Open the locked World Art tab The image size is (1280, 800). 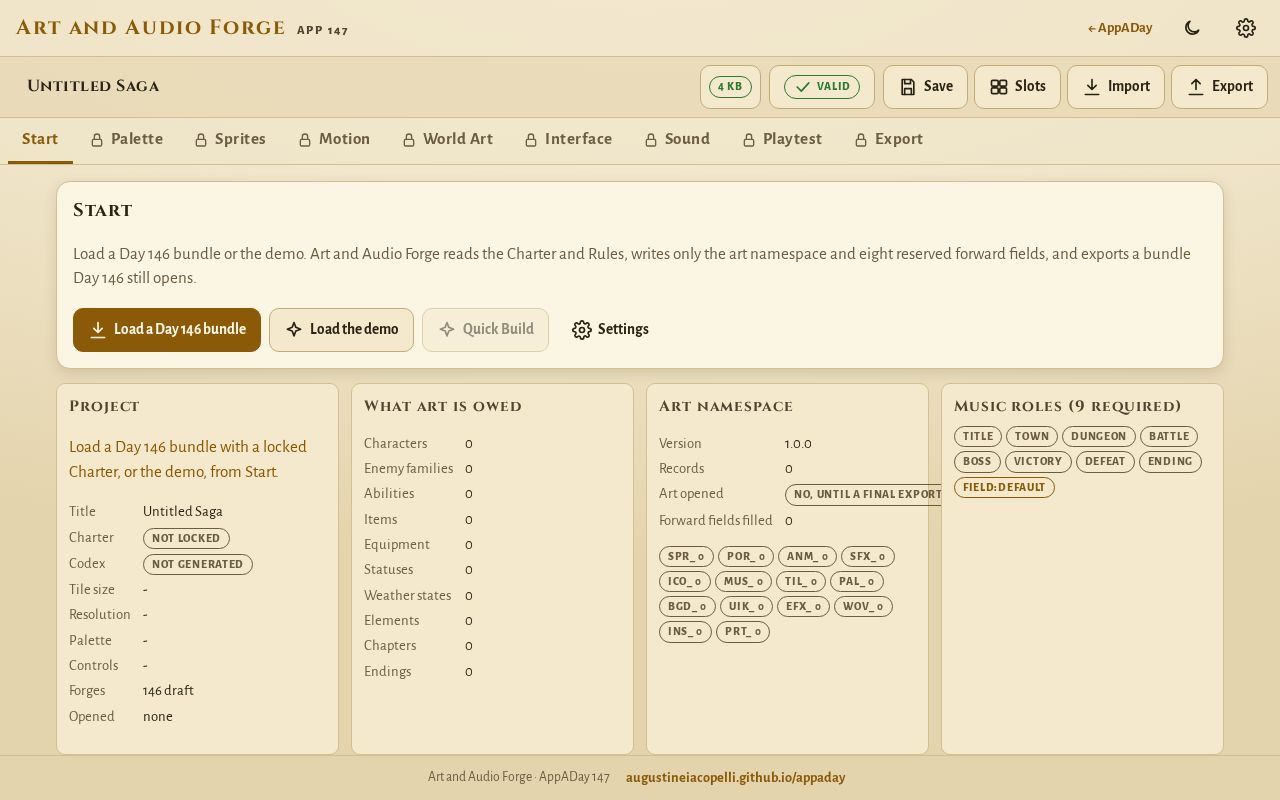(447, 140)
